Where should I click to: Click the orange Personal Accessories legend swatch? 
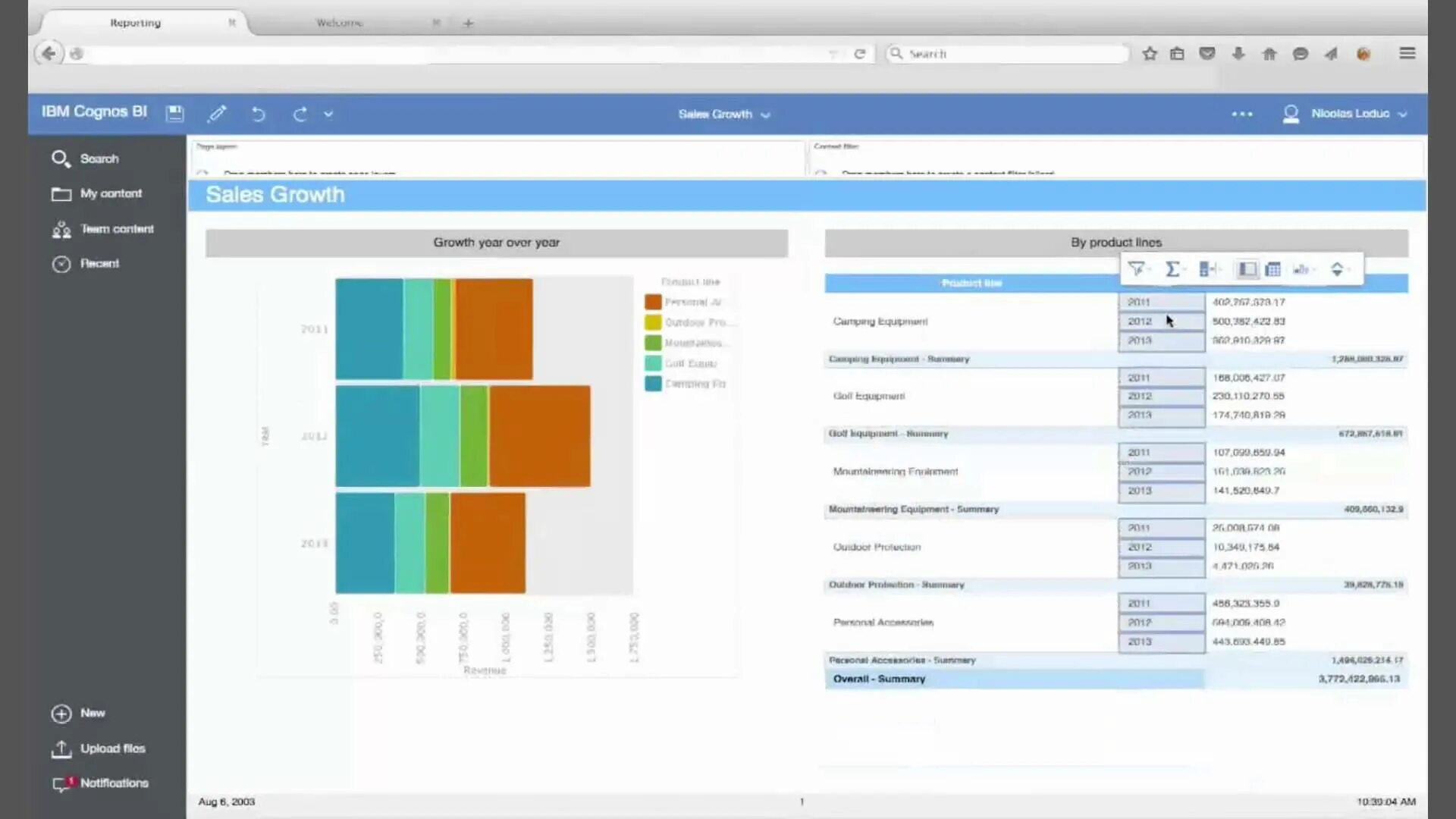653,302
